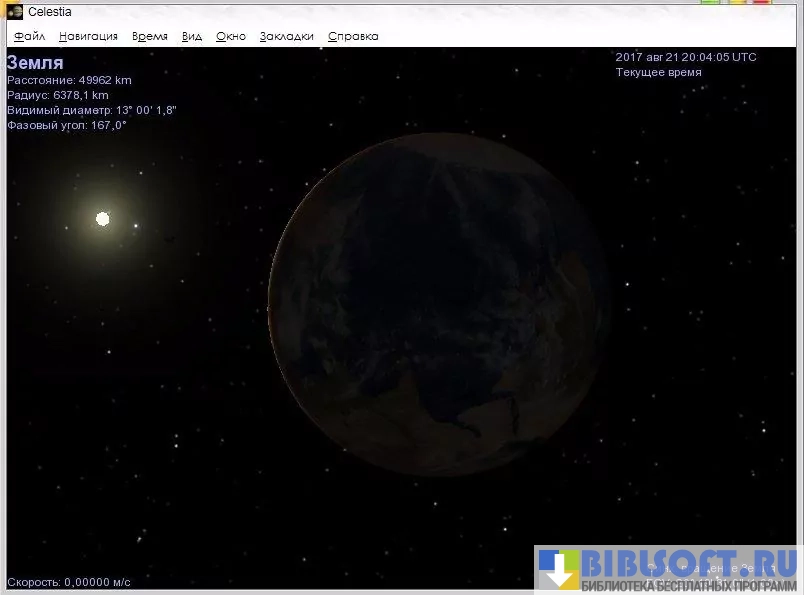804x595 pixels.
Task: Click the Biblsoft download arrow logo icon
Action: click(x=558, y=569)
